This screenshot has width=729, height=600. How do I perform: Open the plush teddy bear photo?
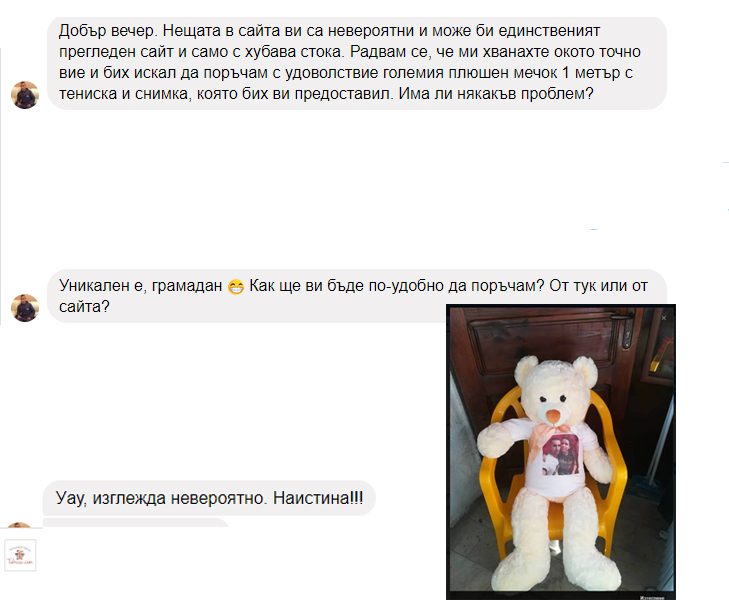(561, 452)
